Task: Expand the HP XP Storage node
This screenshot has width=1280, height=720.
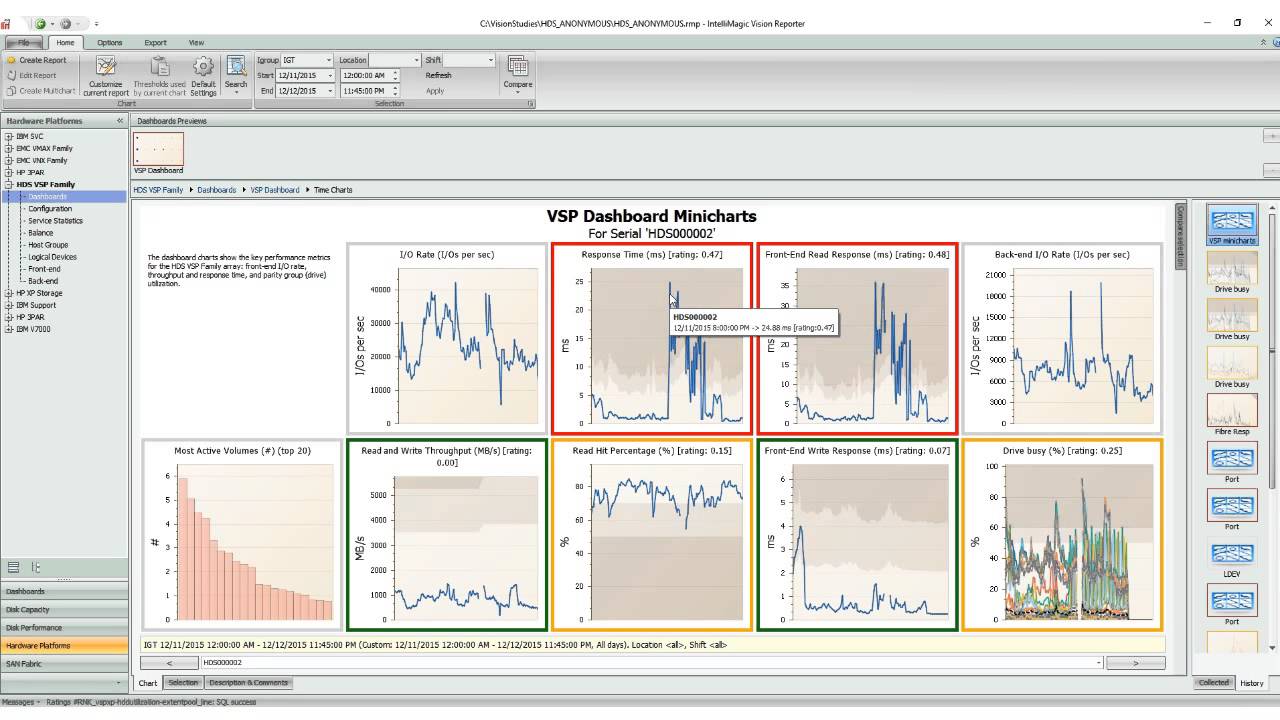Action: [x=9, y=293]
